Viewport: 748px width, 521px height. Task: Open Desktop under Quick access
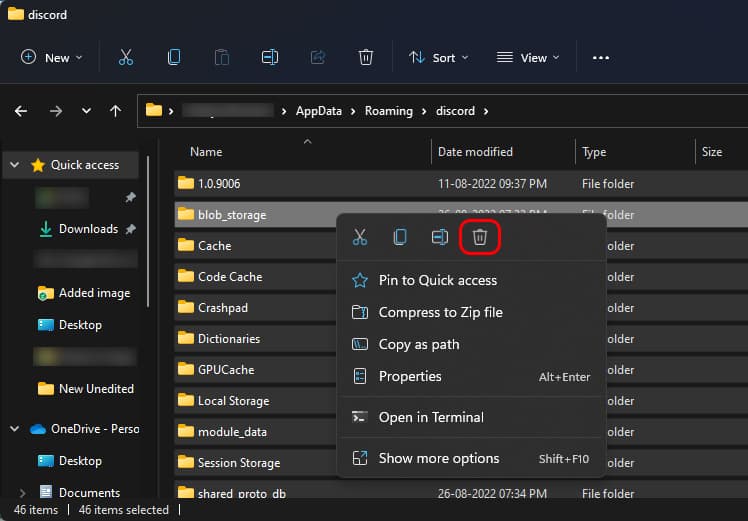pos(80,325)
